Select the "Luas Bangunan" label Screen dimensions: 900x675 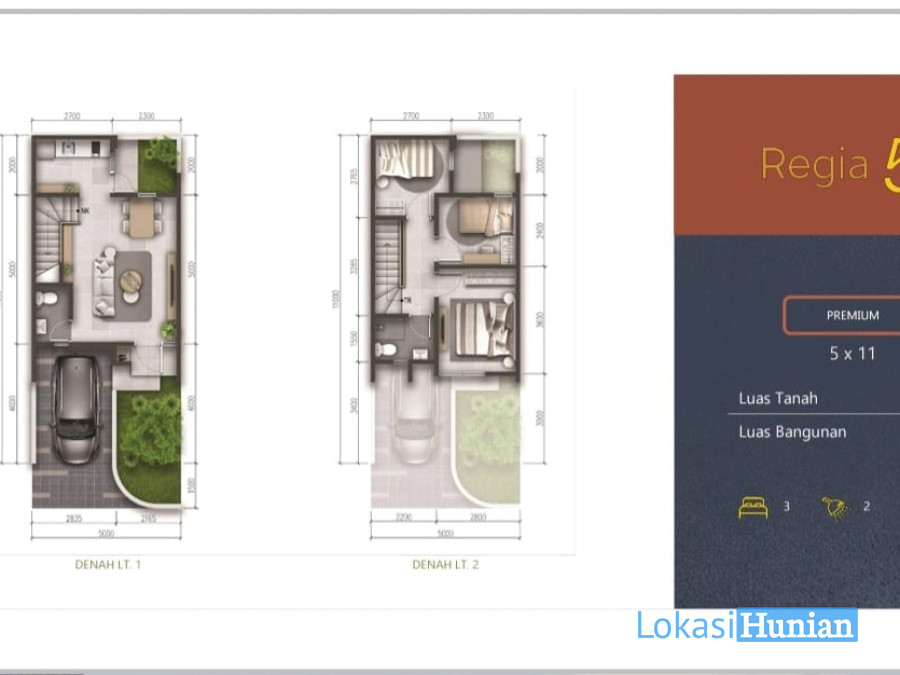coord(792,432)
